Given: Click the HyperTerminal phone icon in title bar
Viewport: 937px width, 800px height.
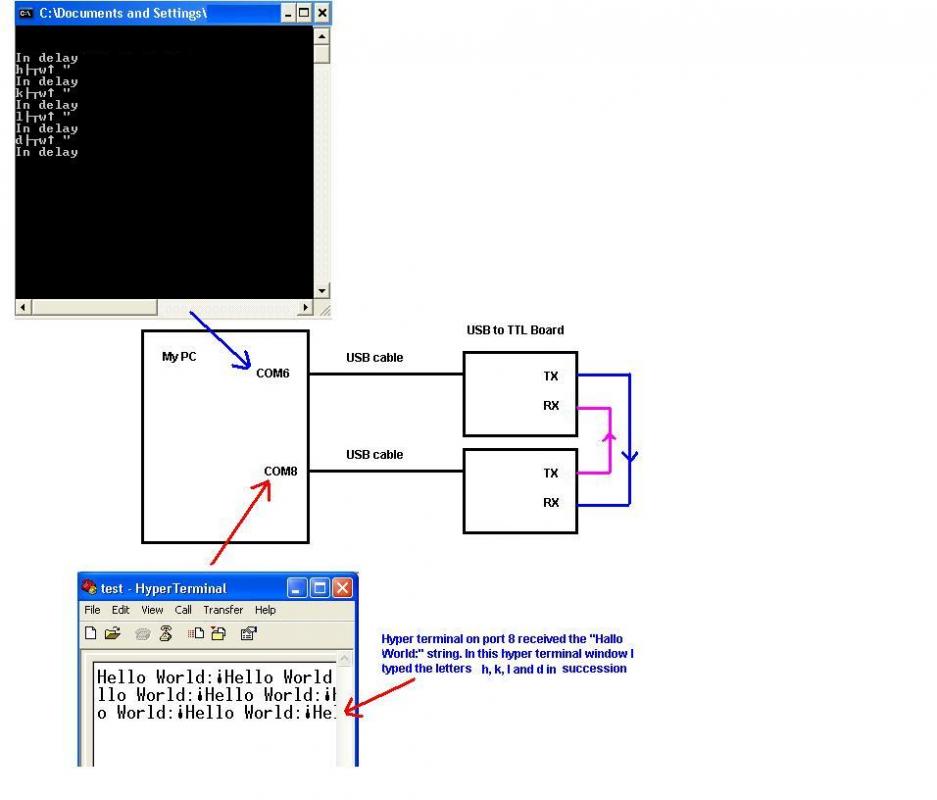Looking at the screenshot, I should (x=89, y=587).
